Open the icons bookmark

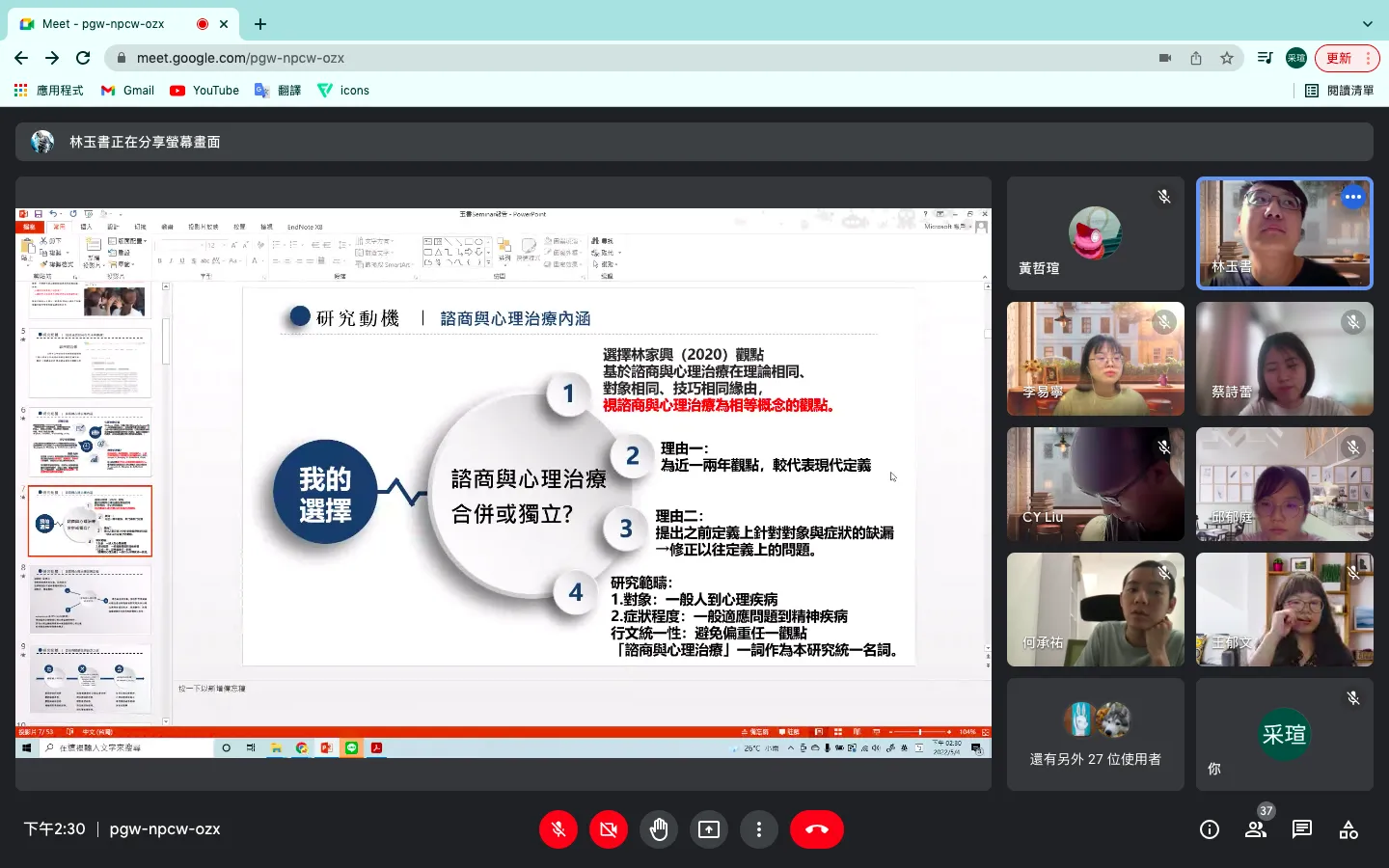tap(343, 91)
